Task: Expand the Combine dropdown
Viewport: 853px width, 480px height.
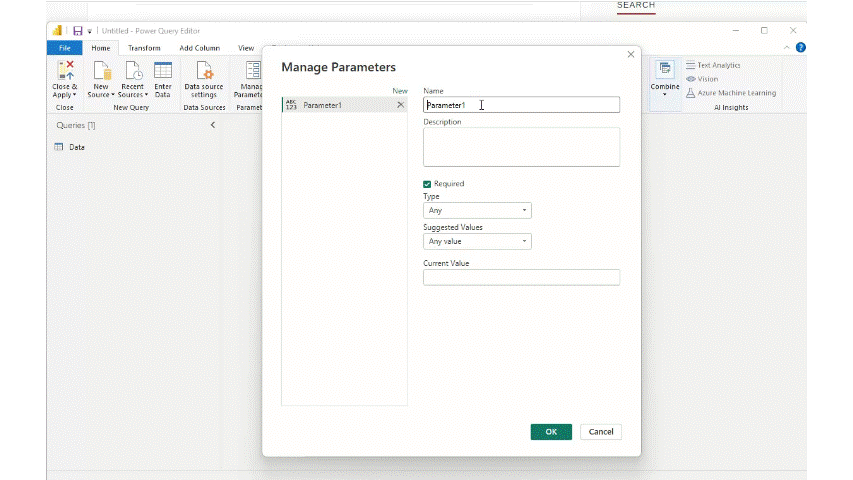Action: point(664,94)
